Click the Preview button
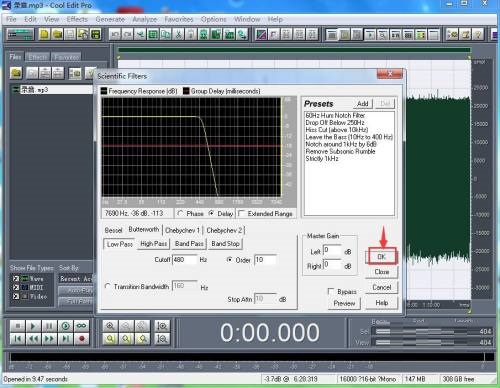Image resolution: width=500 pixels, height=388 pixels. coord(344,303)
